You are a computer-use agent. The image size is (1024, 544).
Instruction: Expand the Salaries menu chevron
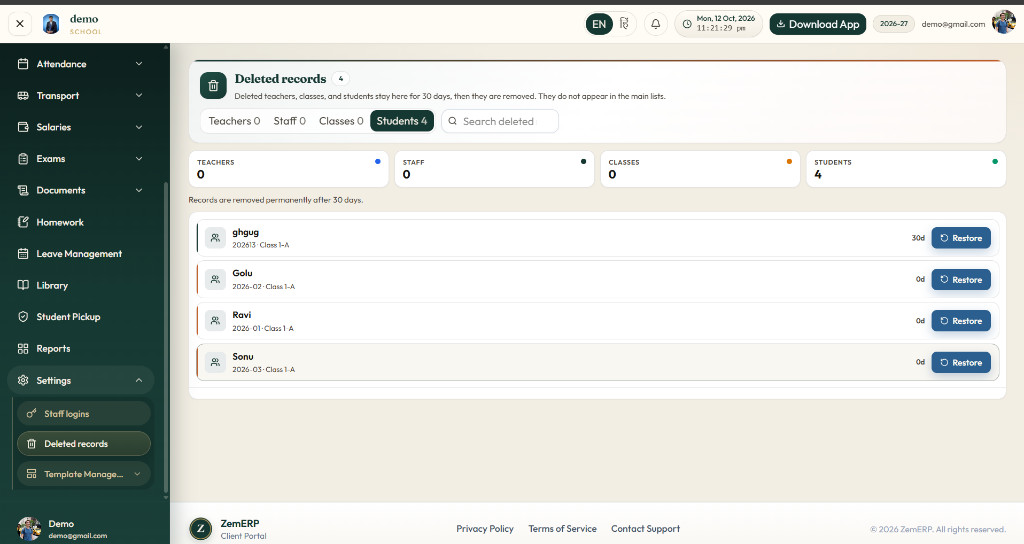click(x=138, y=127)
